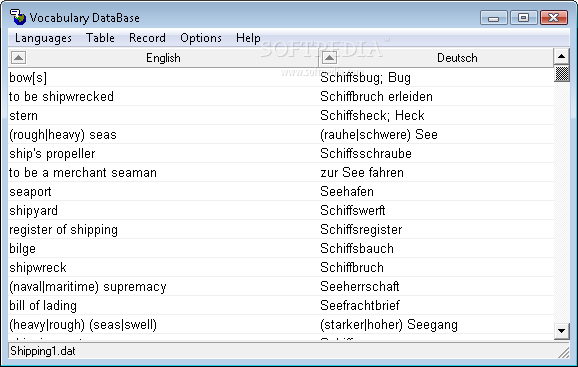This screenshot has width=578, height=367.
Task: Click the English column header label
Action: click(163, 58)
